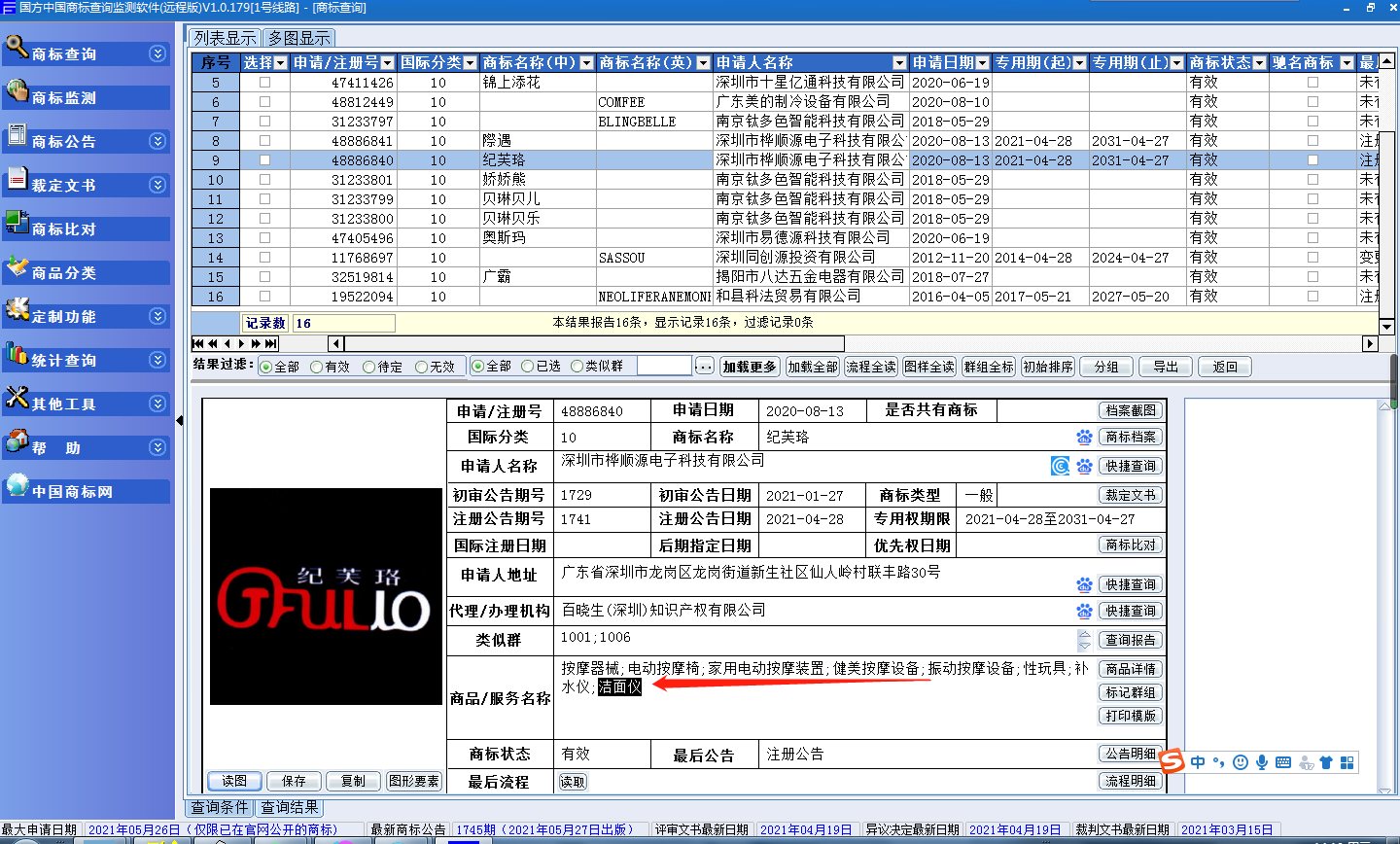Collapse left sidebar with black arrow

coord(180,420)
